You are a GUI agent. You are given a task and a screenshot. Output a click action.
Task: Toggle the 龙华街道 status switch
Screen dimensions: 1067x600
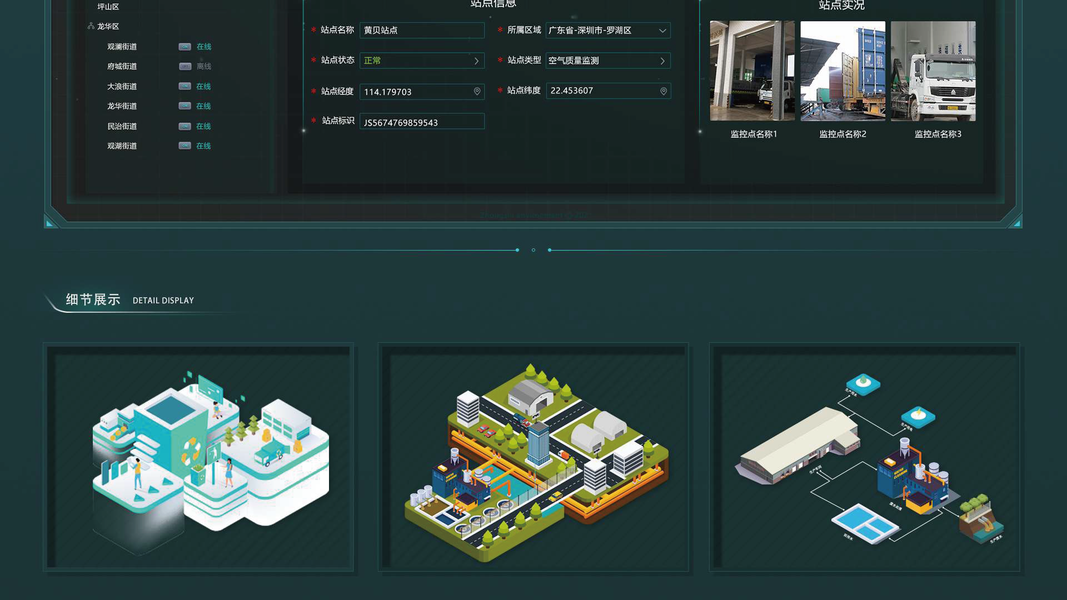184,106
